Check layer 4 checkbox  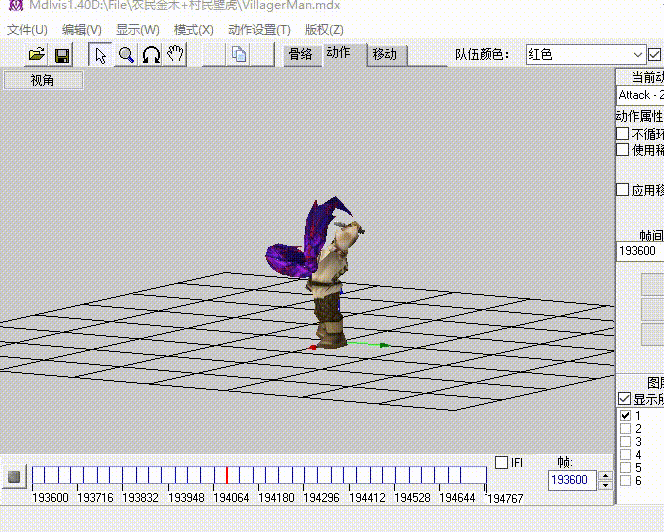point(625,454)
